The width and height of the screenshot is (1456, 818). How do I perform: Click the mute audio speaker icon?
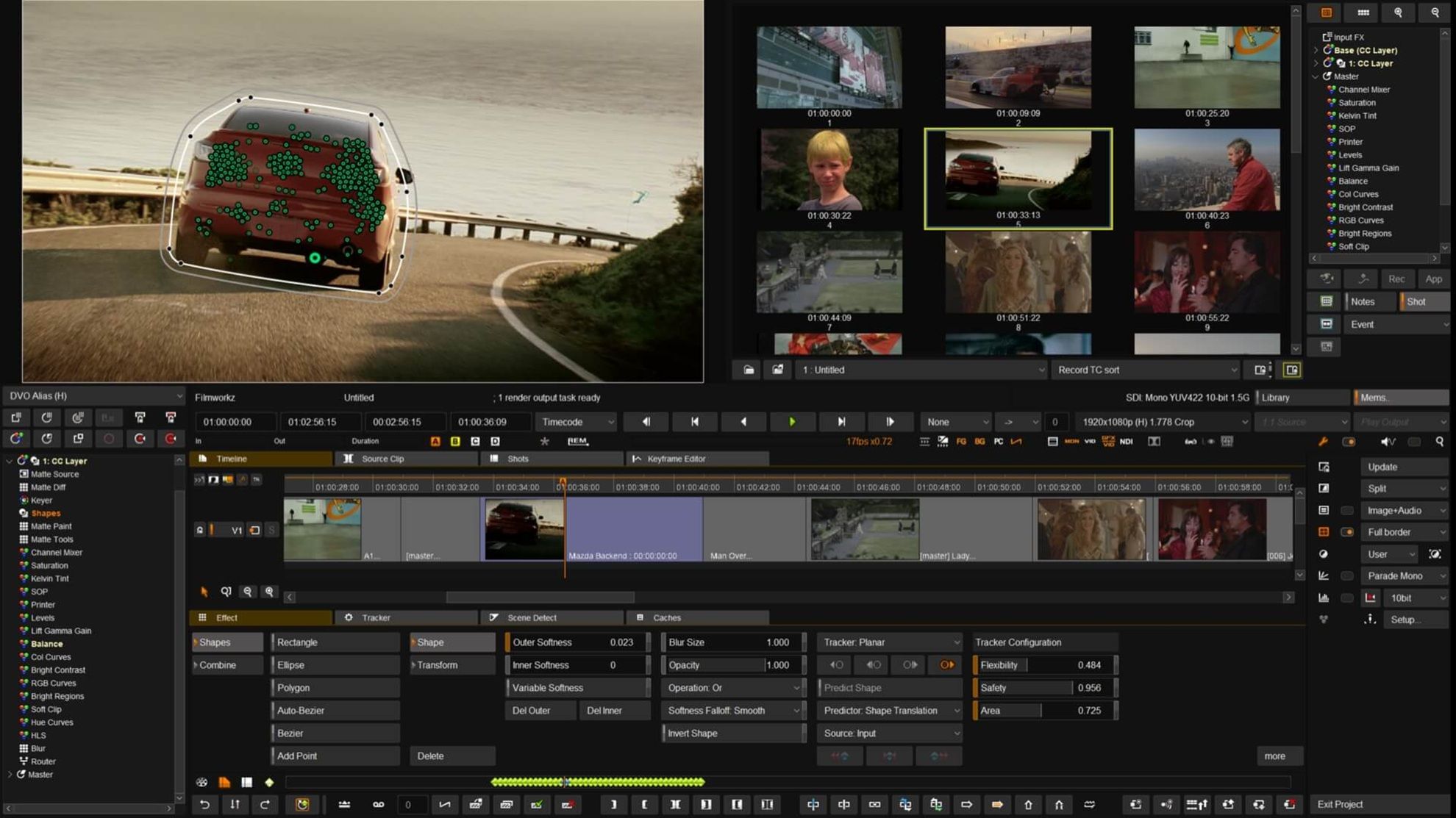coord(1387,442)
